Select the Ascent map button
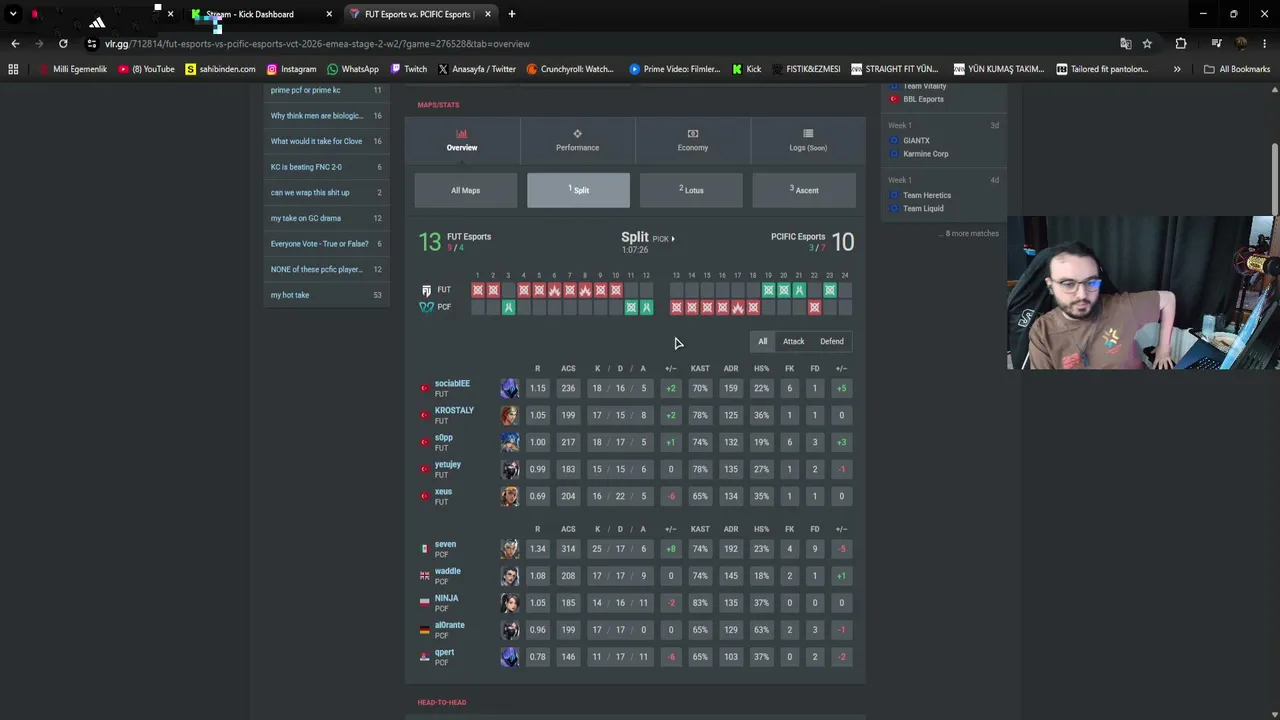The width and height of the screenshot is (1280, 720). (804, 190)
